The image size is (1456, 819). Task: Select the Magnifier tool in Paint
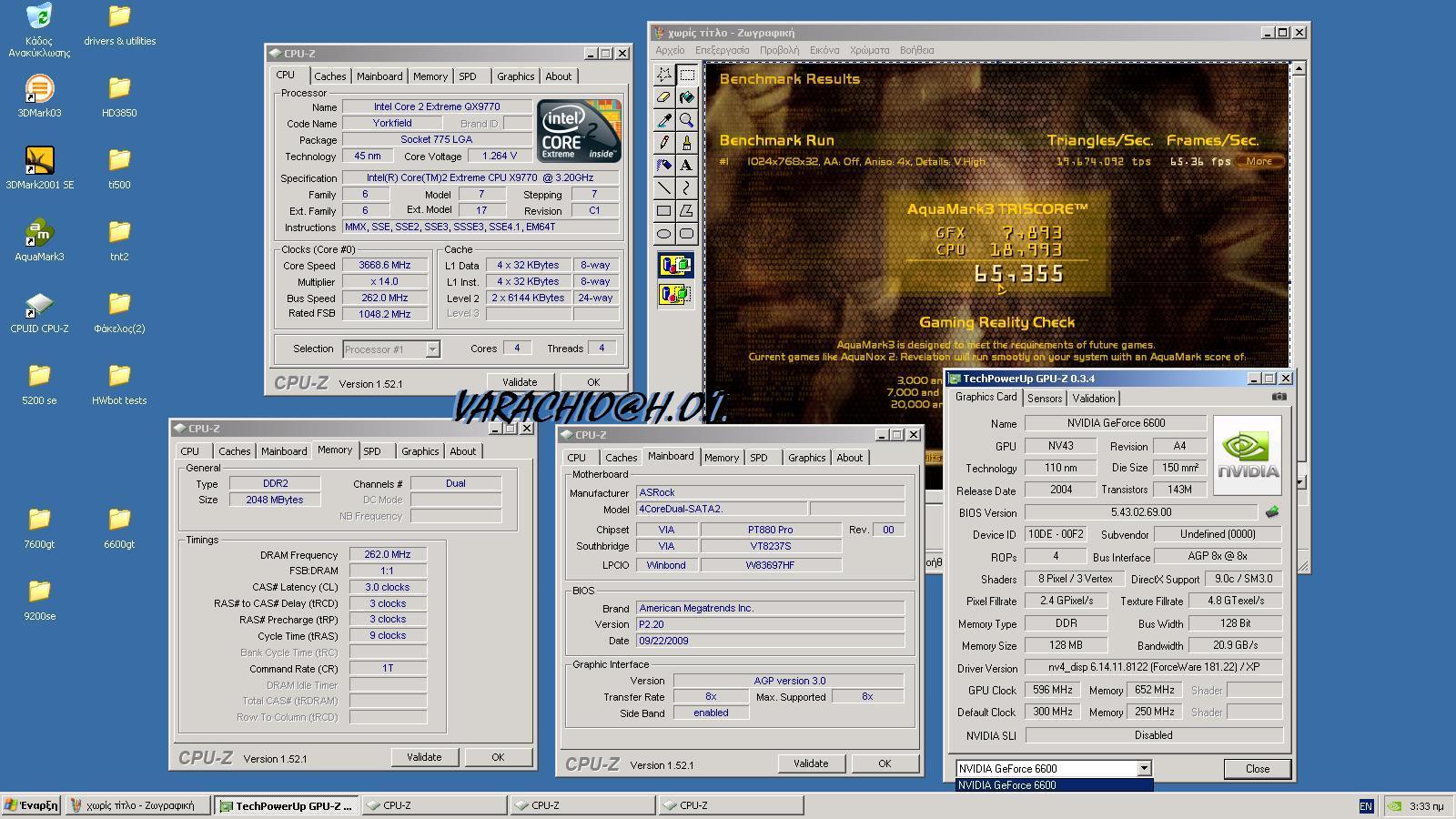pyautogui.click(x=686, y=120)
